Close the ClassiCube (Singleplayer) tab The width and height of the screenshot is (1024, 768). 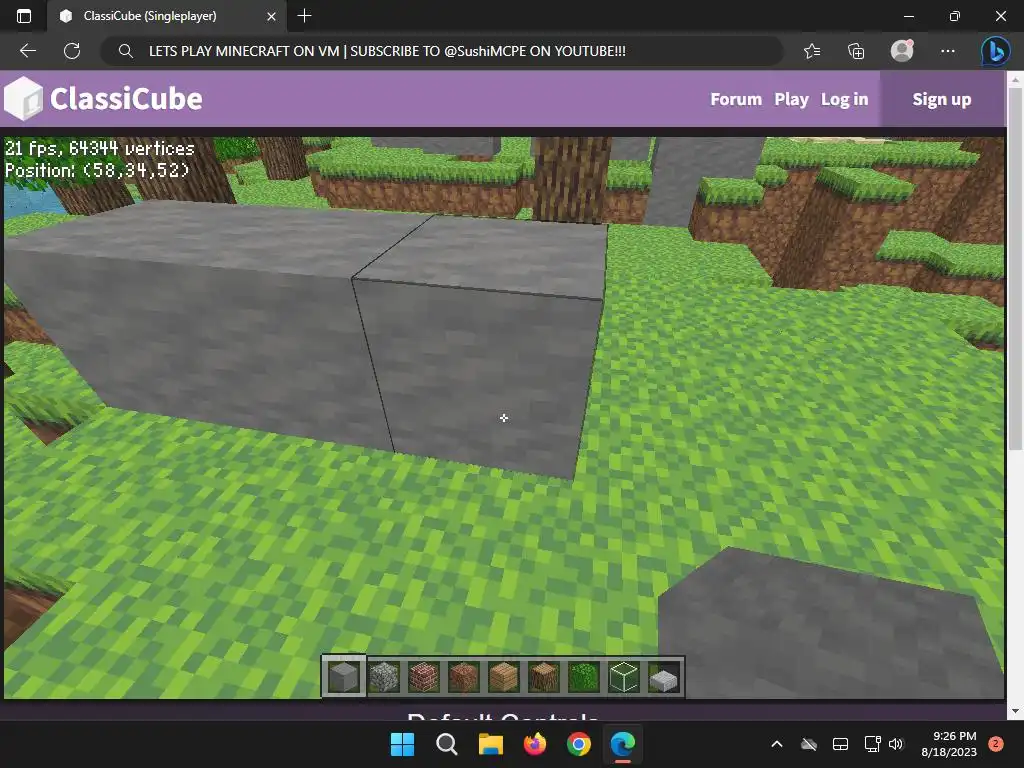(x=271, y=16)
